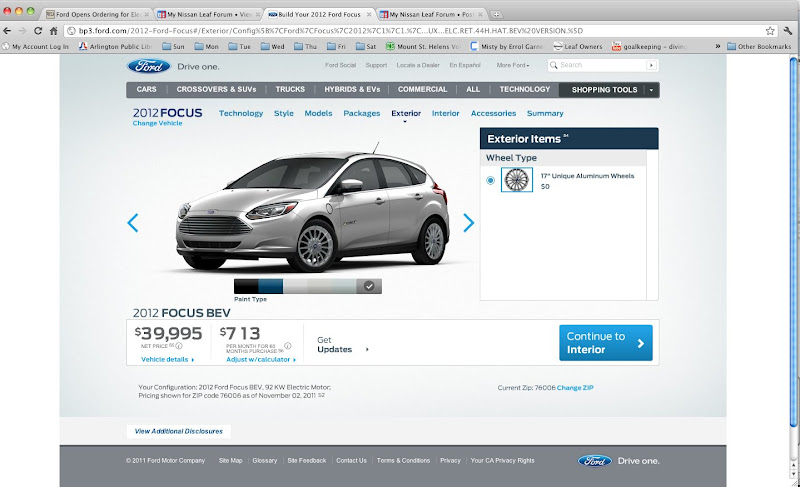Open My Account Log In bookmark
Viewport: 800px width, 487px height.
(35, 46)
